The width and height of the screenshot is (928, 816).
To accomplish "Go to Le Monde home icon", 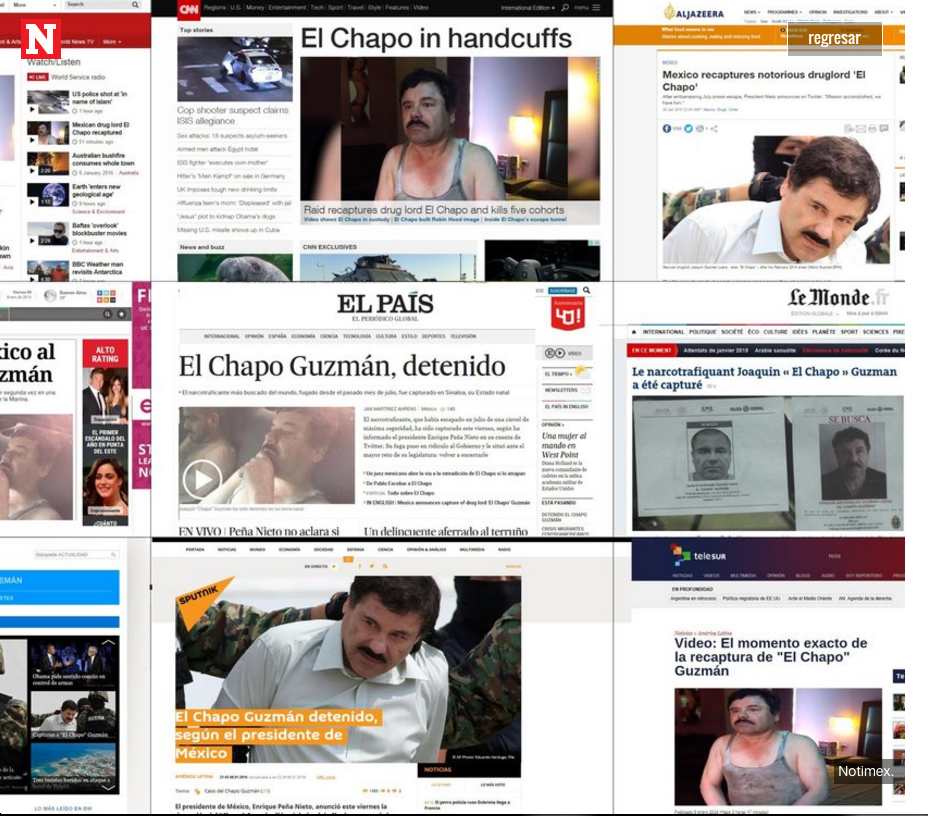I will tap(634, 332).
